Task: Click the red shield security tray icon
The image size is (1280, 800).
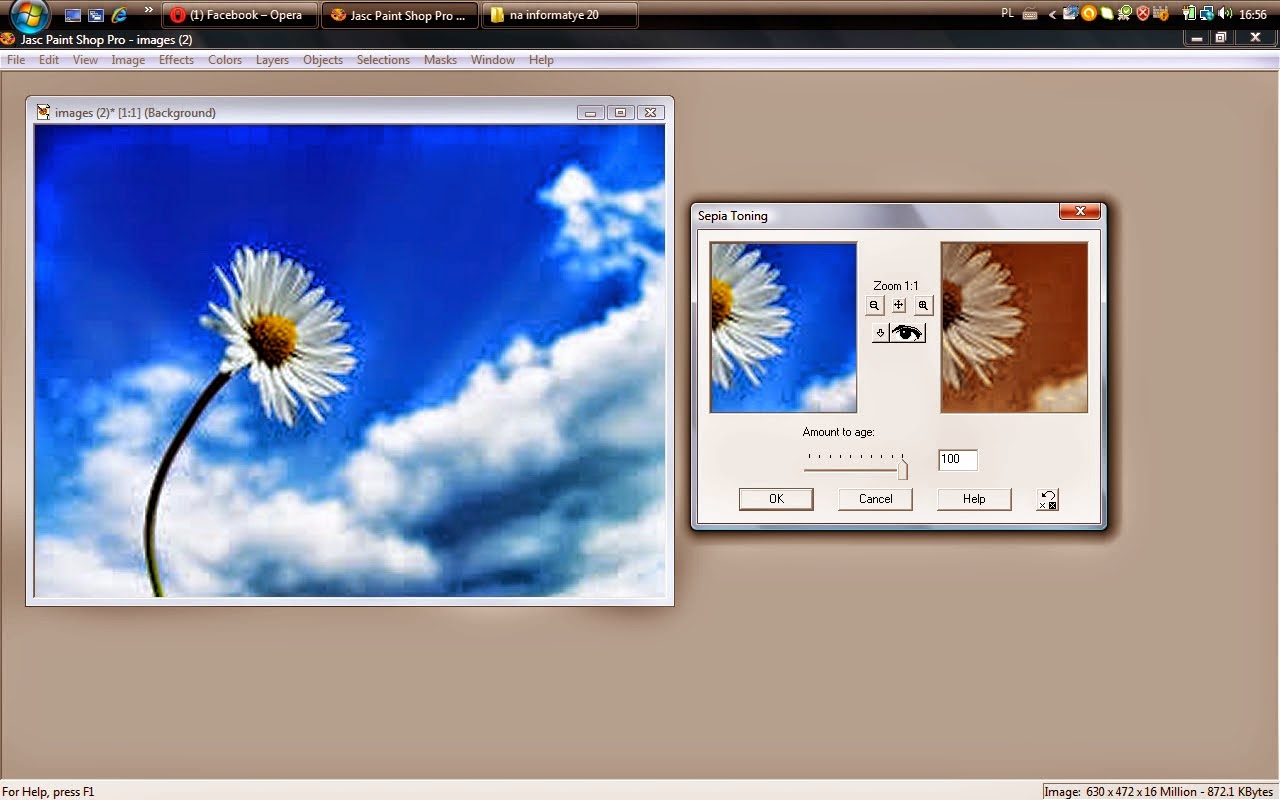Action: click(1143, 14)
